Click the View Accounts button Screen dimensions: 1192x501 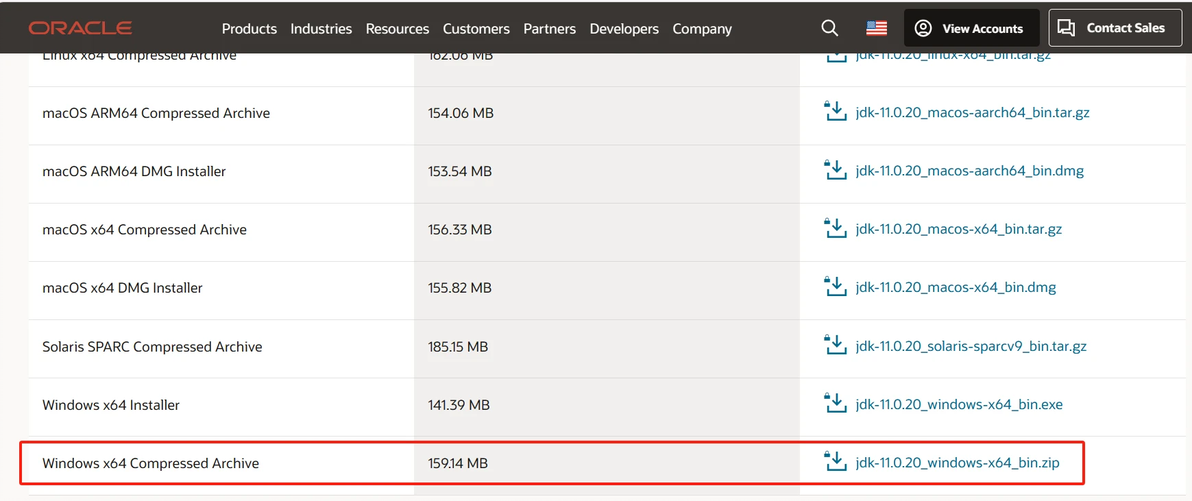[x=970, y=28]
